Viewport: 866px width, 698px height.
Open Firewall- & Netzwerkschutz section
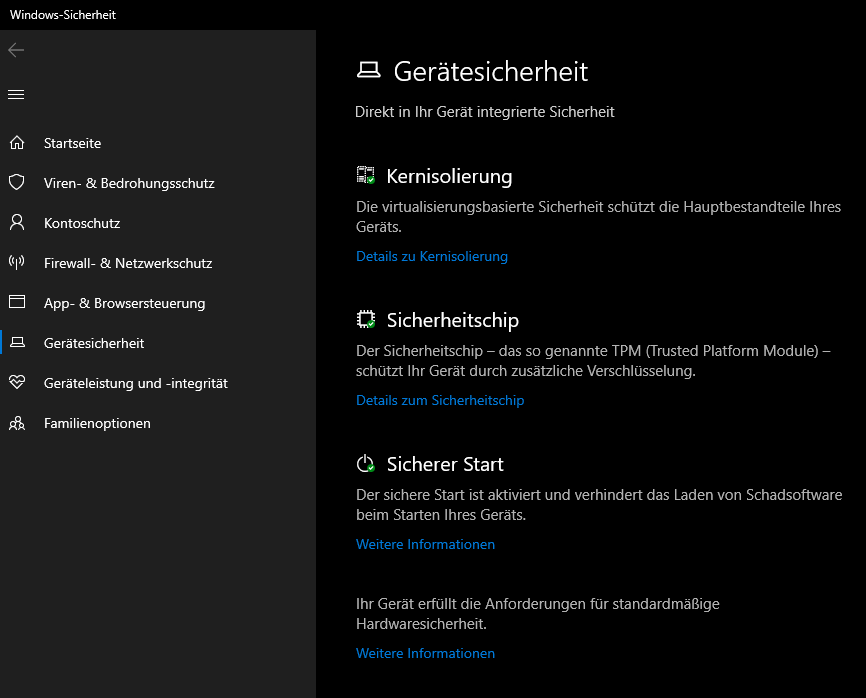click(128, 263)
